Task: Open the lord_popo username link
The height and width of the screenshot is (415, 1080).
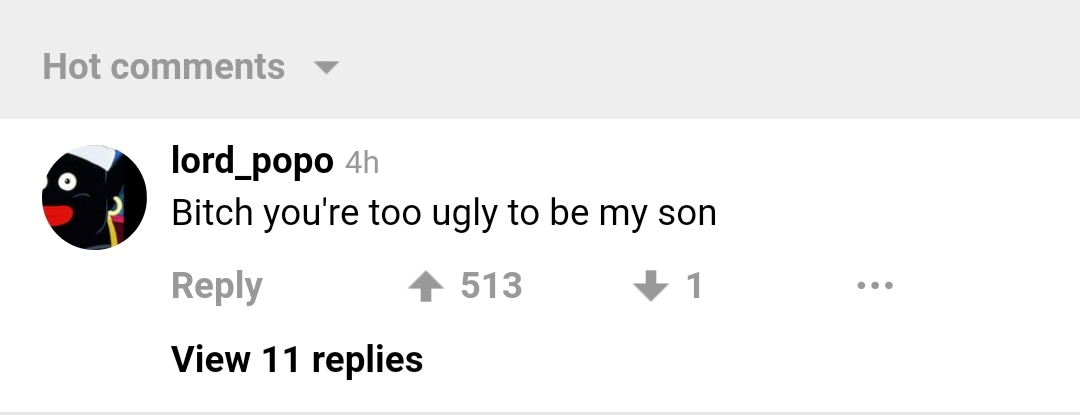Action: click(x=252, y=160)
